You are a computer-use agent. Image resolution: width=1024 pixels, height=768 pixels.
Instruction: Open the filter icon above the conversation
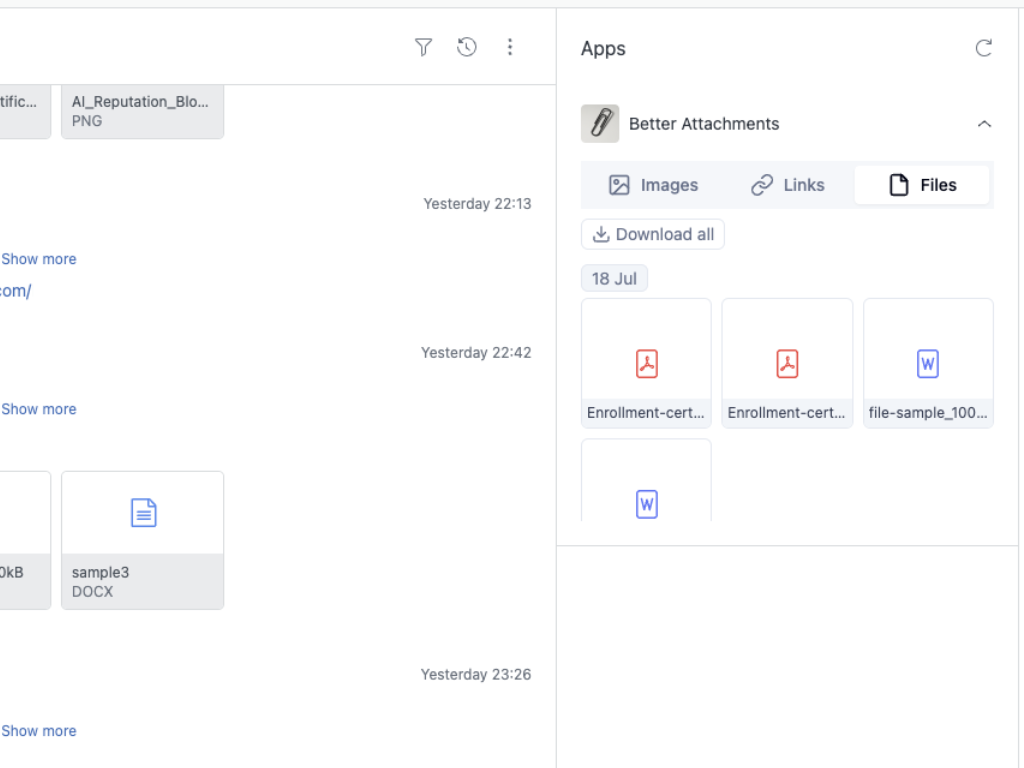tap(423, 47)
